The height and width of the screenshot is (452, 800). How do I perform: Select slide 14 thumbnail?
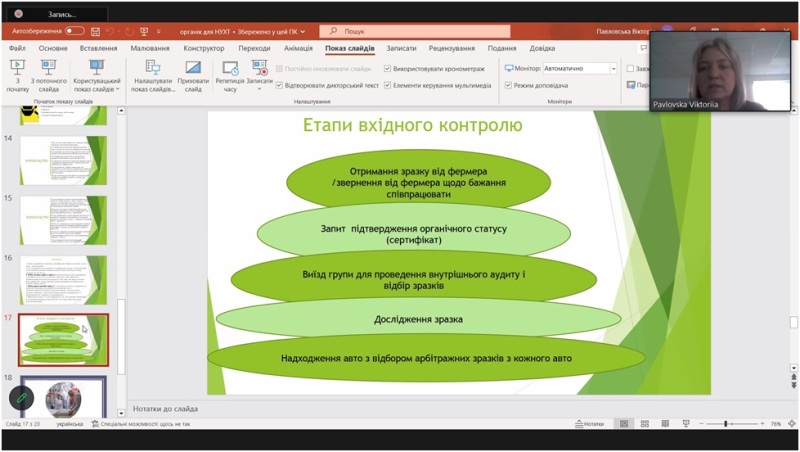[63, 160]
